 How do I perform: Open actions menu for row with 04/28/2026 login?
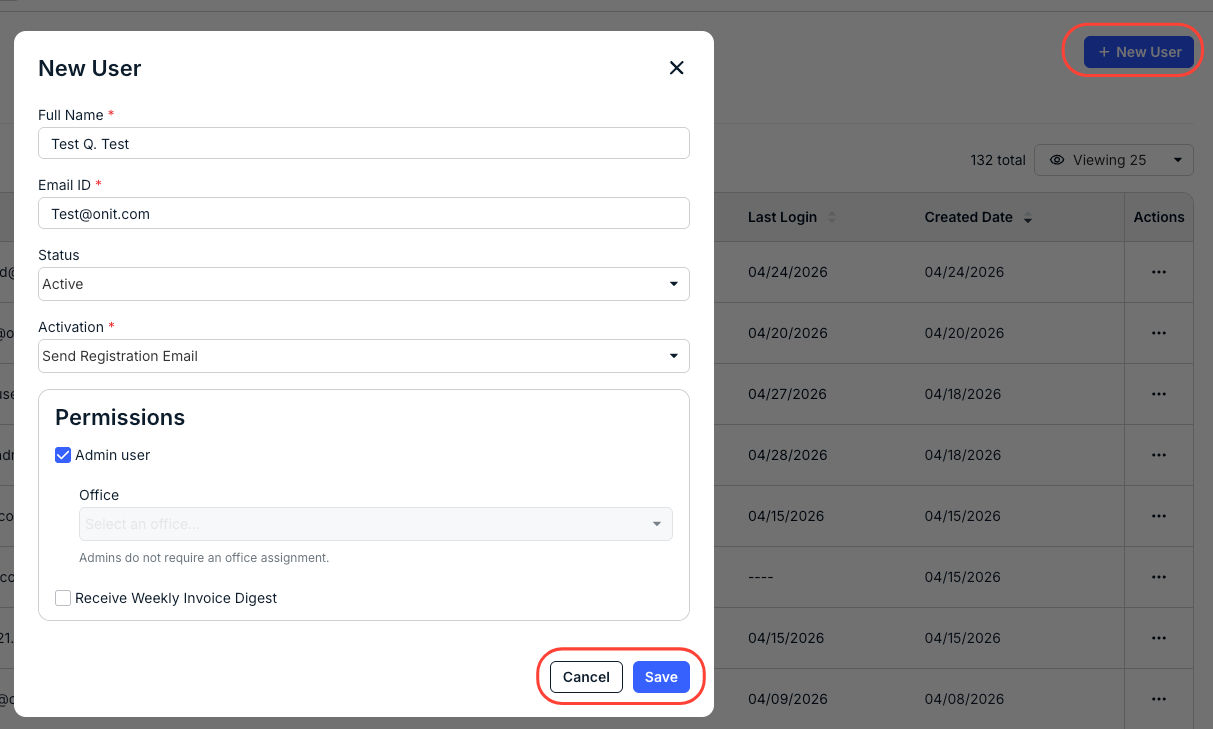click(x=1159, y=455)
